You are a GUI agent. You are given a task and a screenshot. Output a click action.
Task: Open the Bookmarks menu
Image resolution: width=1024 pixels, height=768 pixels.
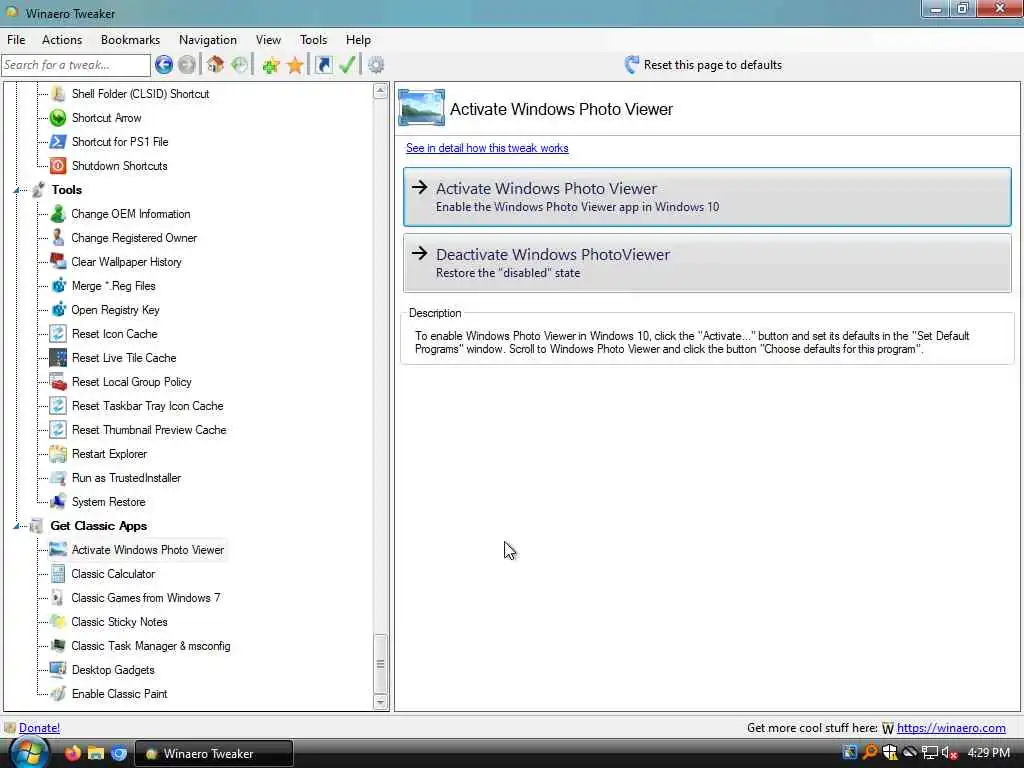130,40
